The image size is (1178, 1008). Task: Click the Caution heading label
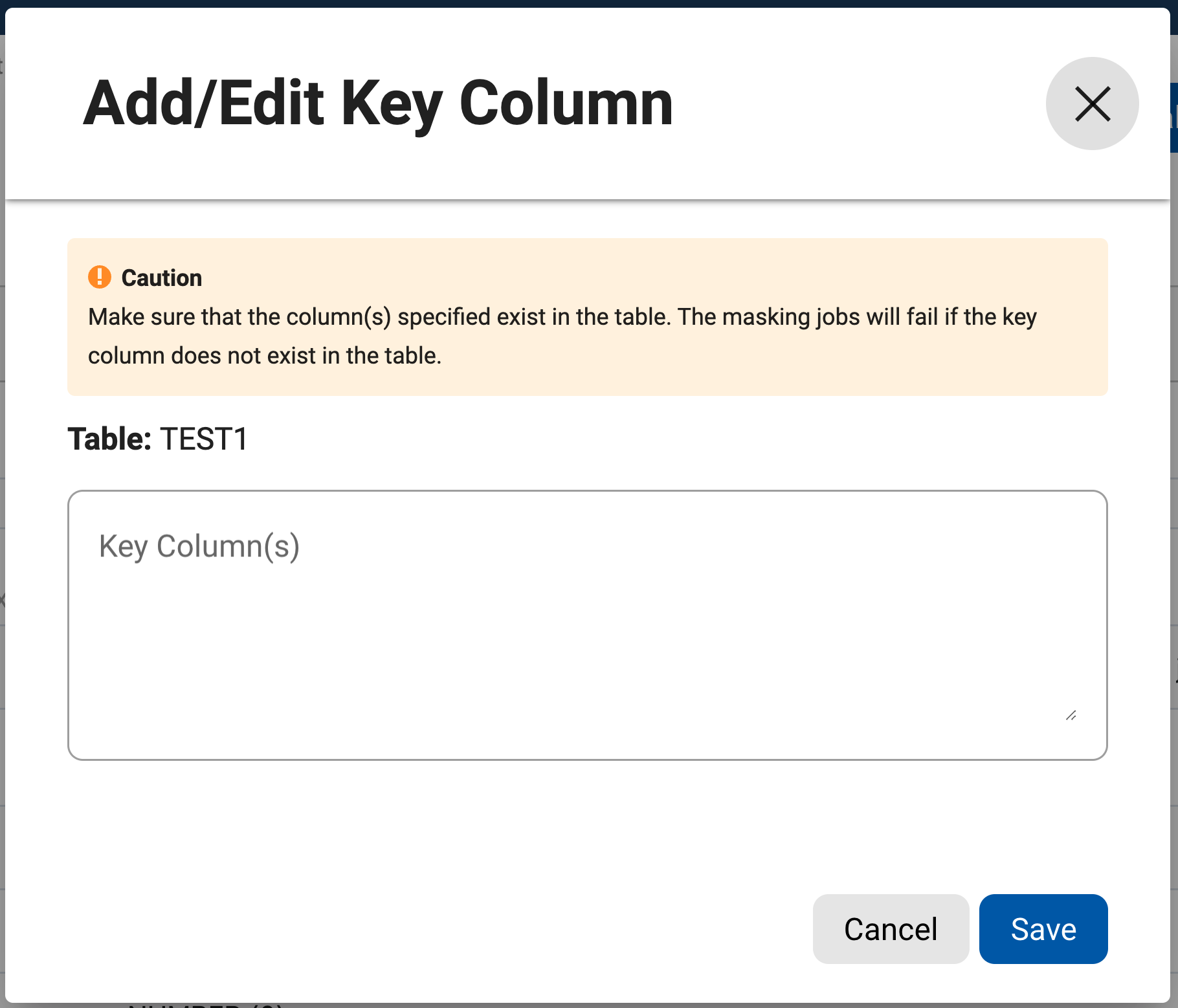click(x=161, y=277)
